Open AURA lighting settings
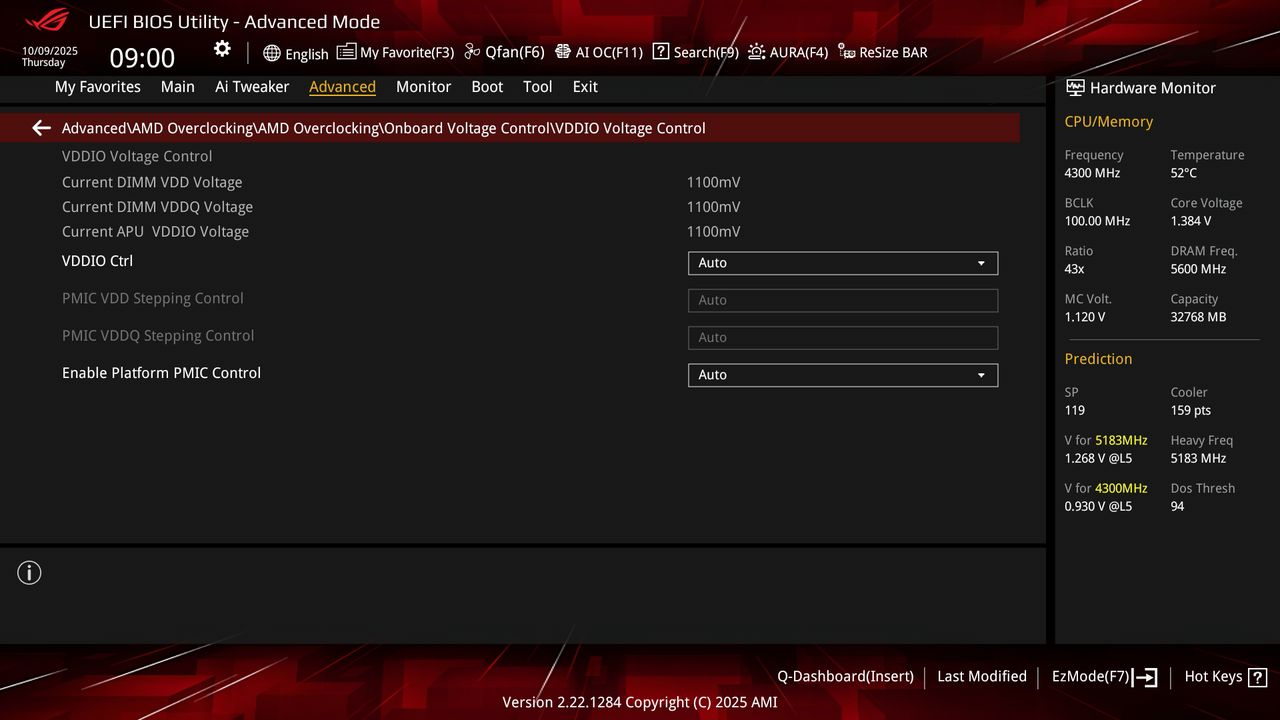1280x720 pixels. click(x=788, y=52)
